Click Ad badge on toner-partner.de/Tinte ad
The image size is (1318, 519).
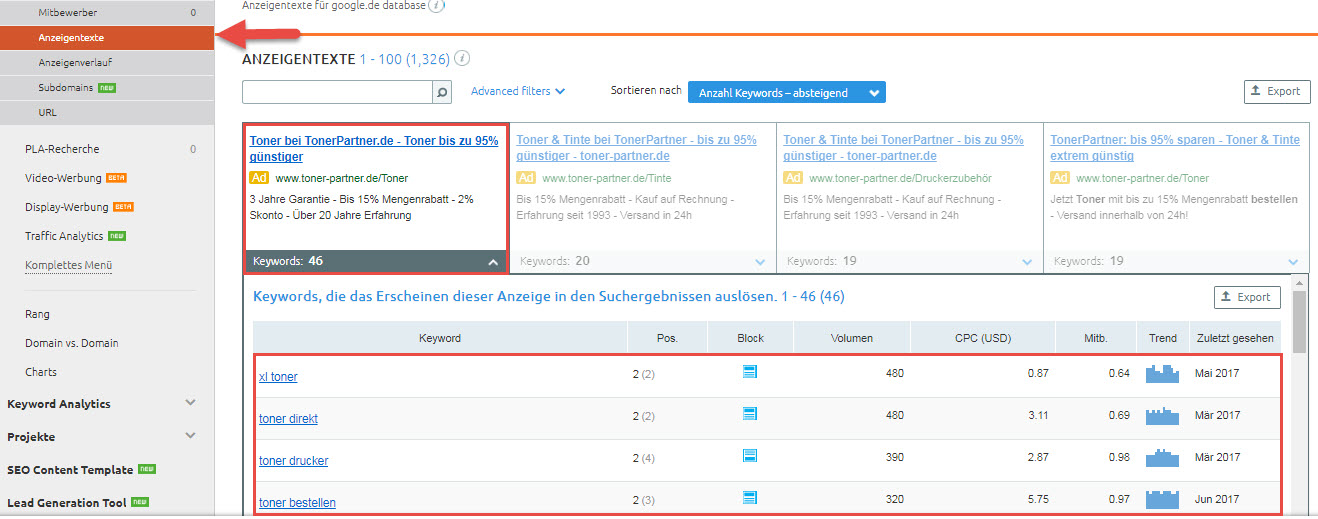tap(526, 178)
